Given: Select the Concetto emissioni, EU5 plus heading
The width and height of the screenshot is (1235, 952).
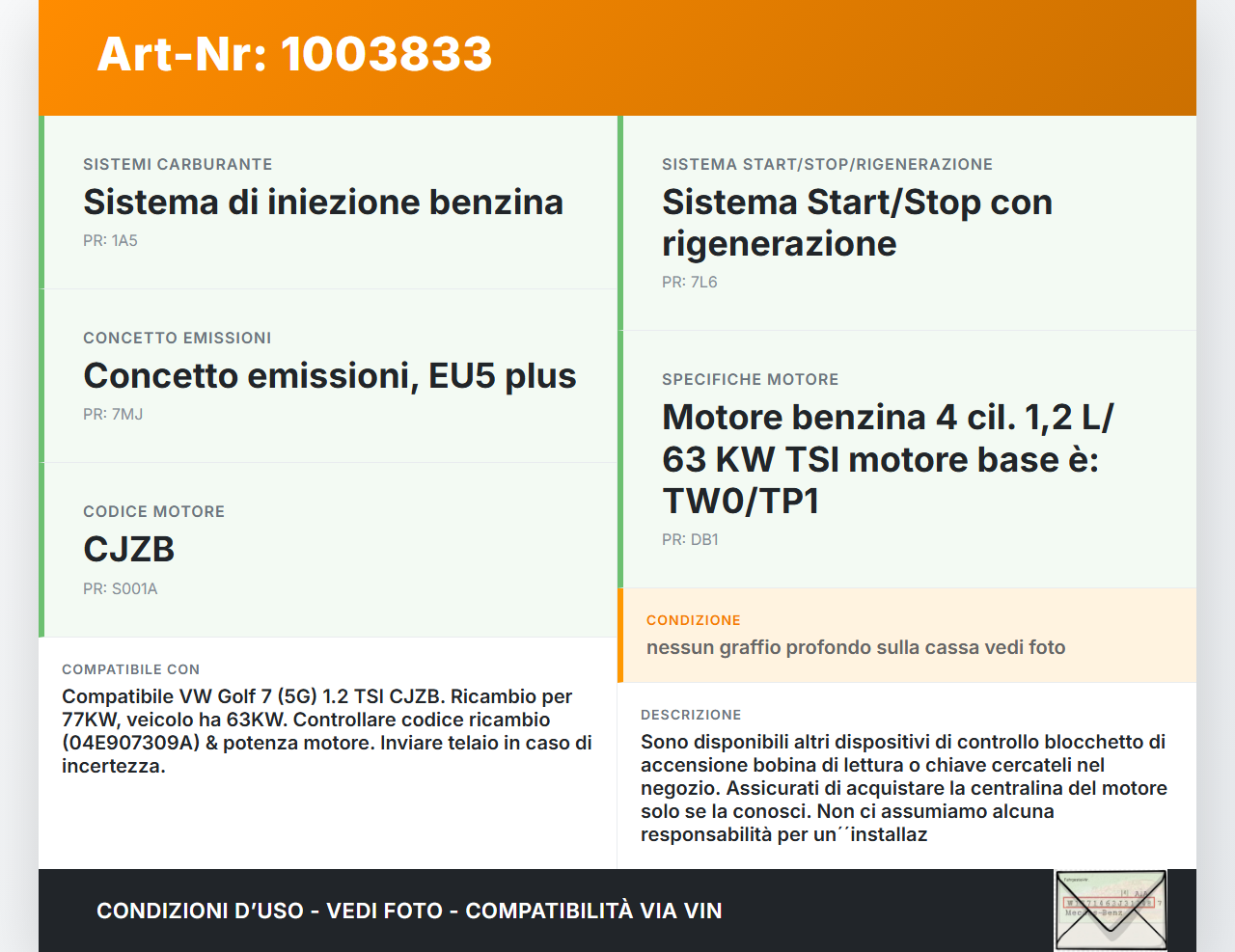Looking at the screenshot, I should 330,376.
